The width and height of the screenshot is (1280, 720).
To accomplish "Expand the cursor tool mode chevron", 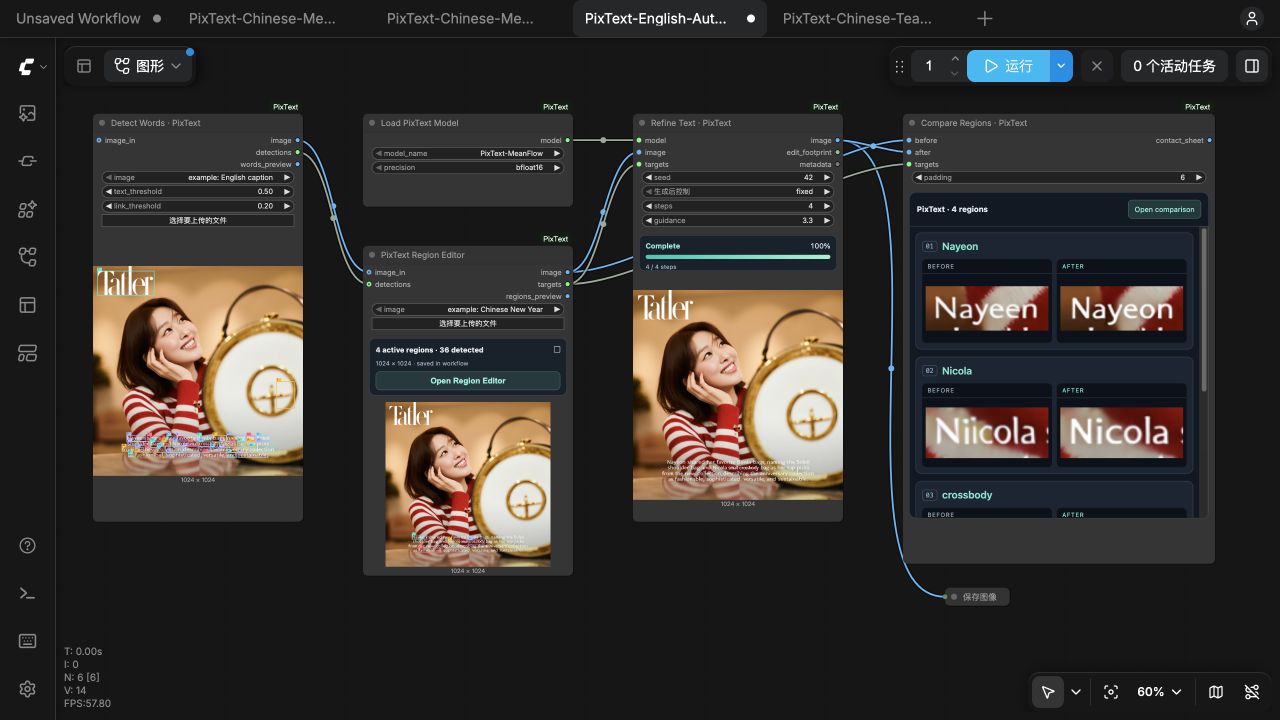I will pyautogui.click(x=1076, y=692).
